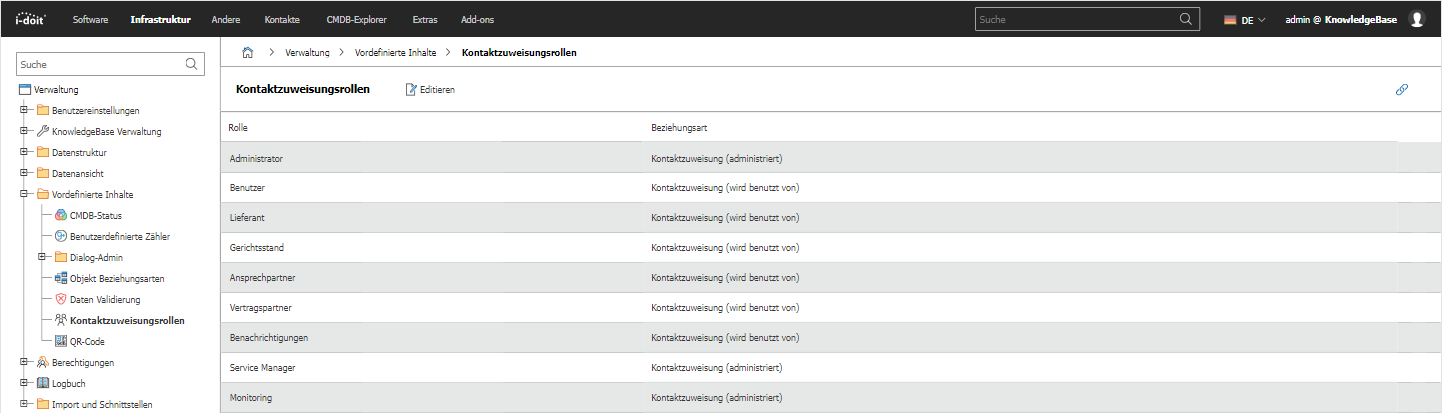The image size is (1442, 413).
Task: Click the permalink chain icon
Action: point(1401,89)
